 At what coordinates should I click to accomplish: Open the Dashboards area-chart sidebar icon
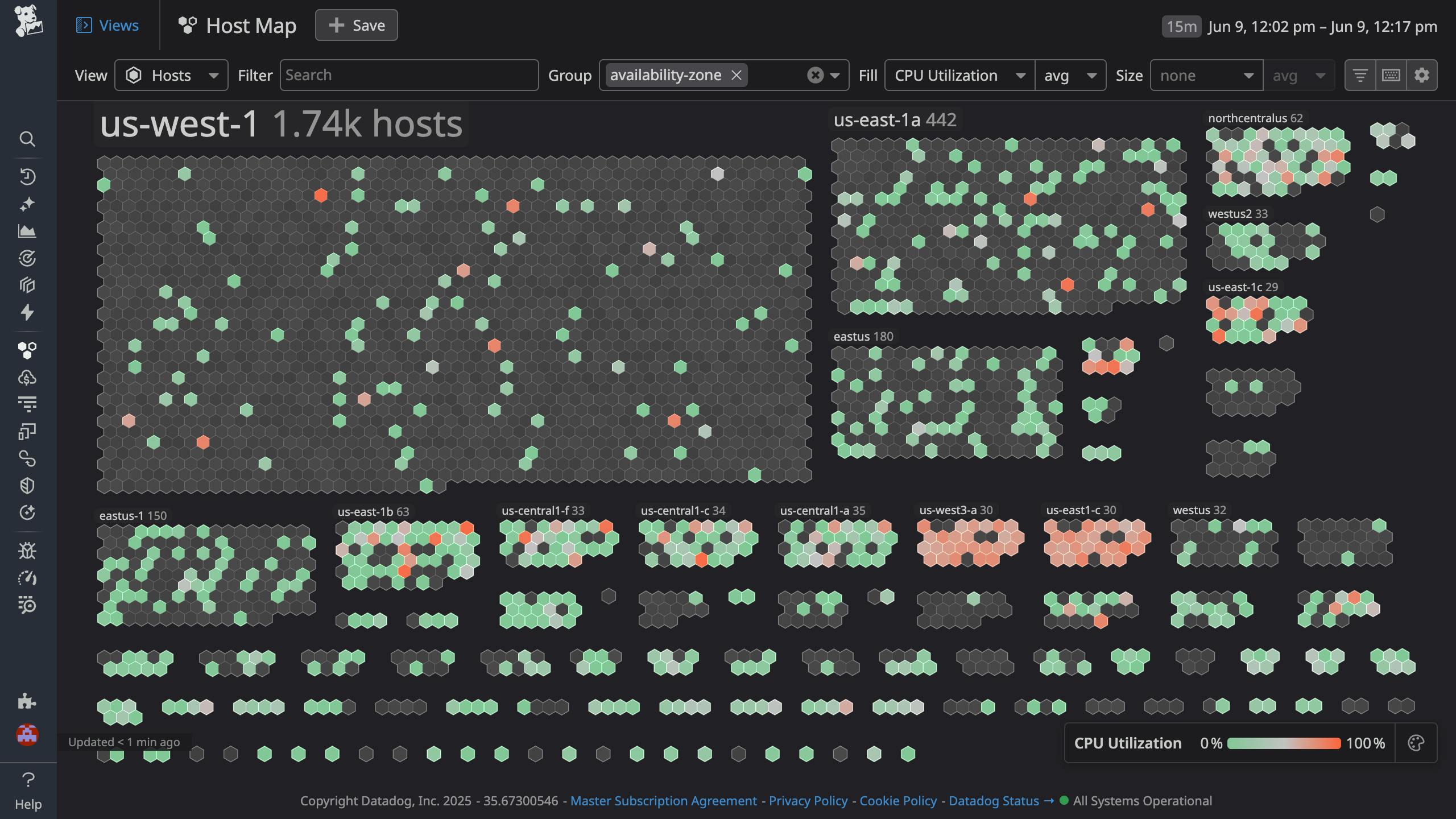tap(27, 231)
